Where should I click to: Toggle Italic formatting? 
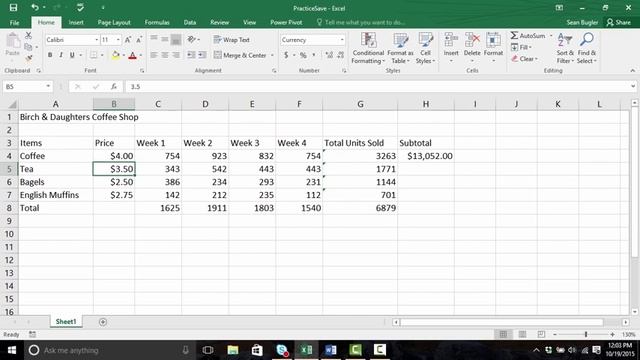[61, 55]
